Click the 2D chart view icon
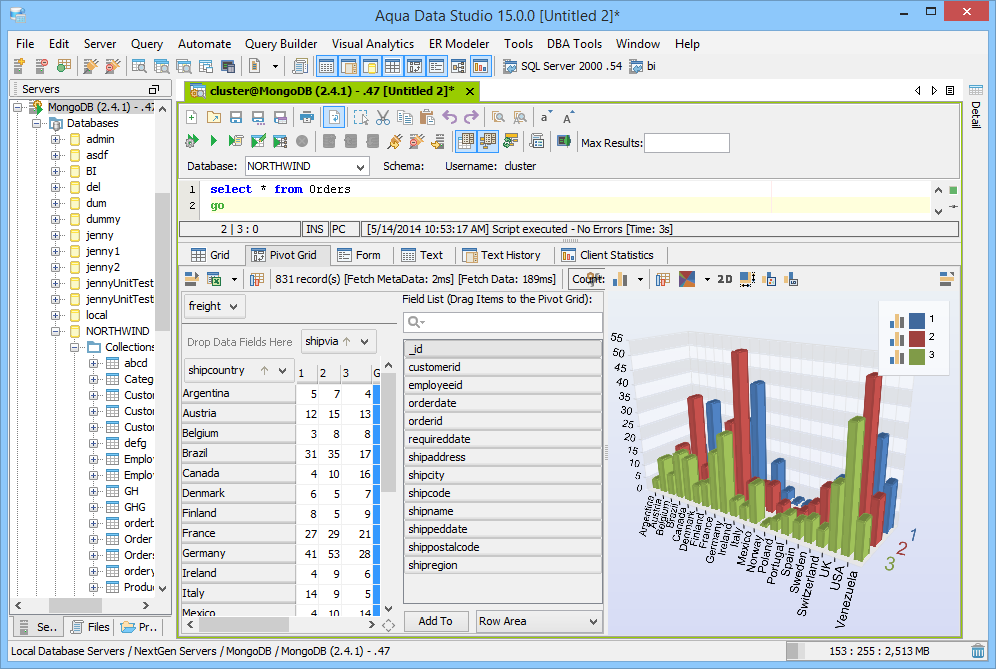Viewport: 996px width, 669px height. [725, 280]
